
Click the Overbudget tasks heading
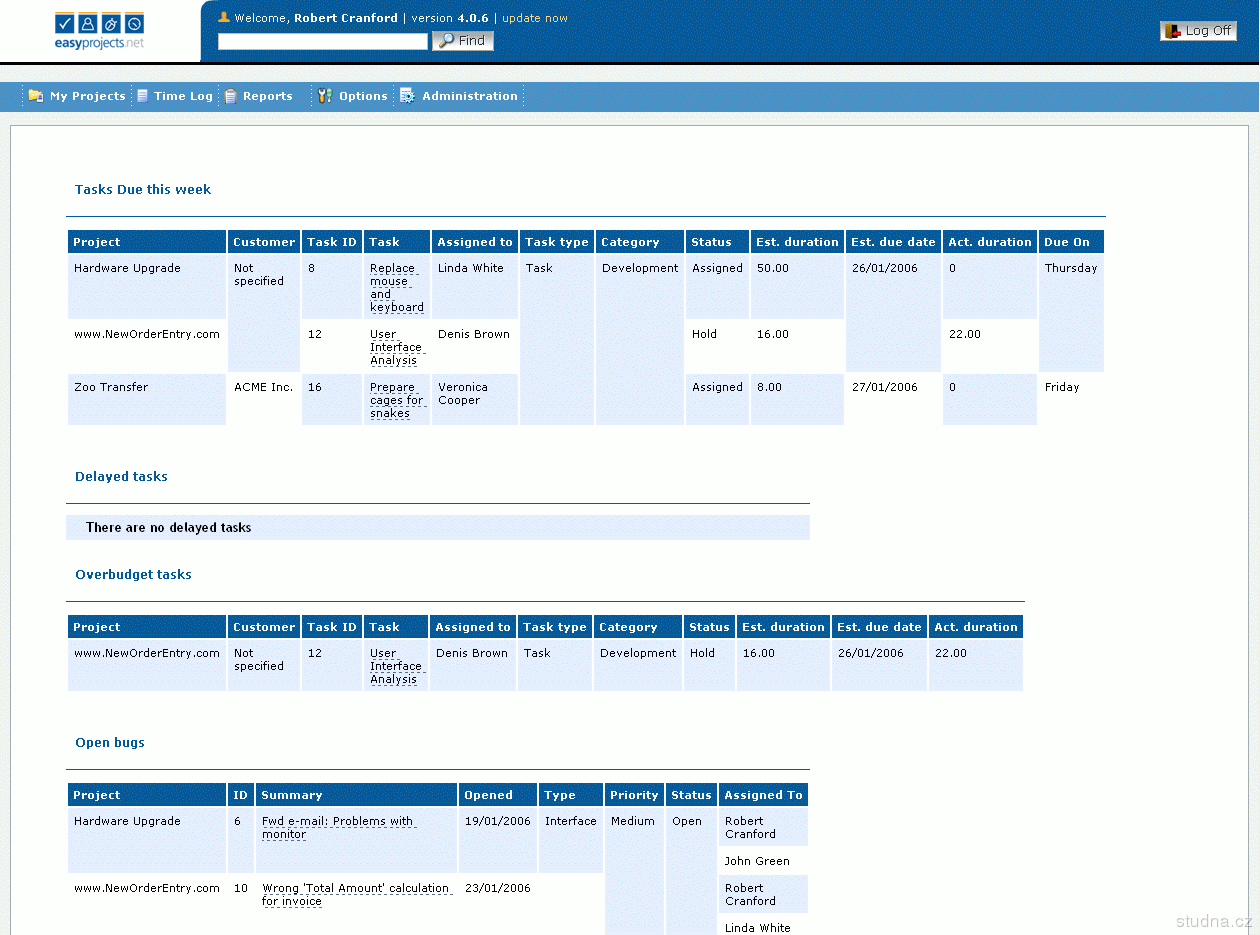point(133,575)
